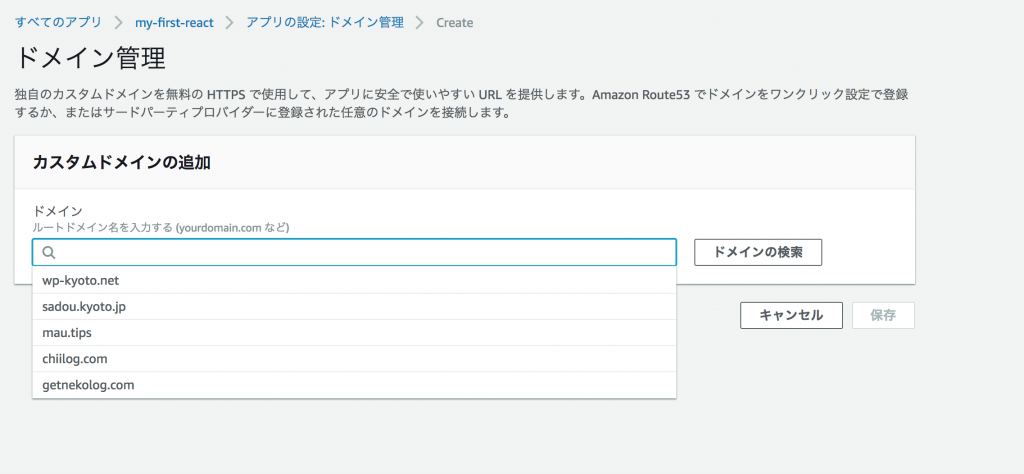The height and width of the screenshot is (474, 1024).
Task: Click the chevron after すべてのアプリ breadcrumb
Action: click(118, 23)
